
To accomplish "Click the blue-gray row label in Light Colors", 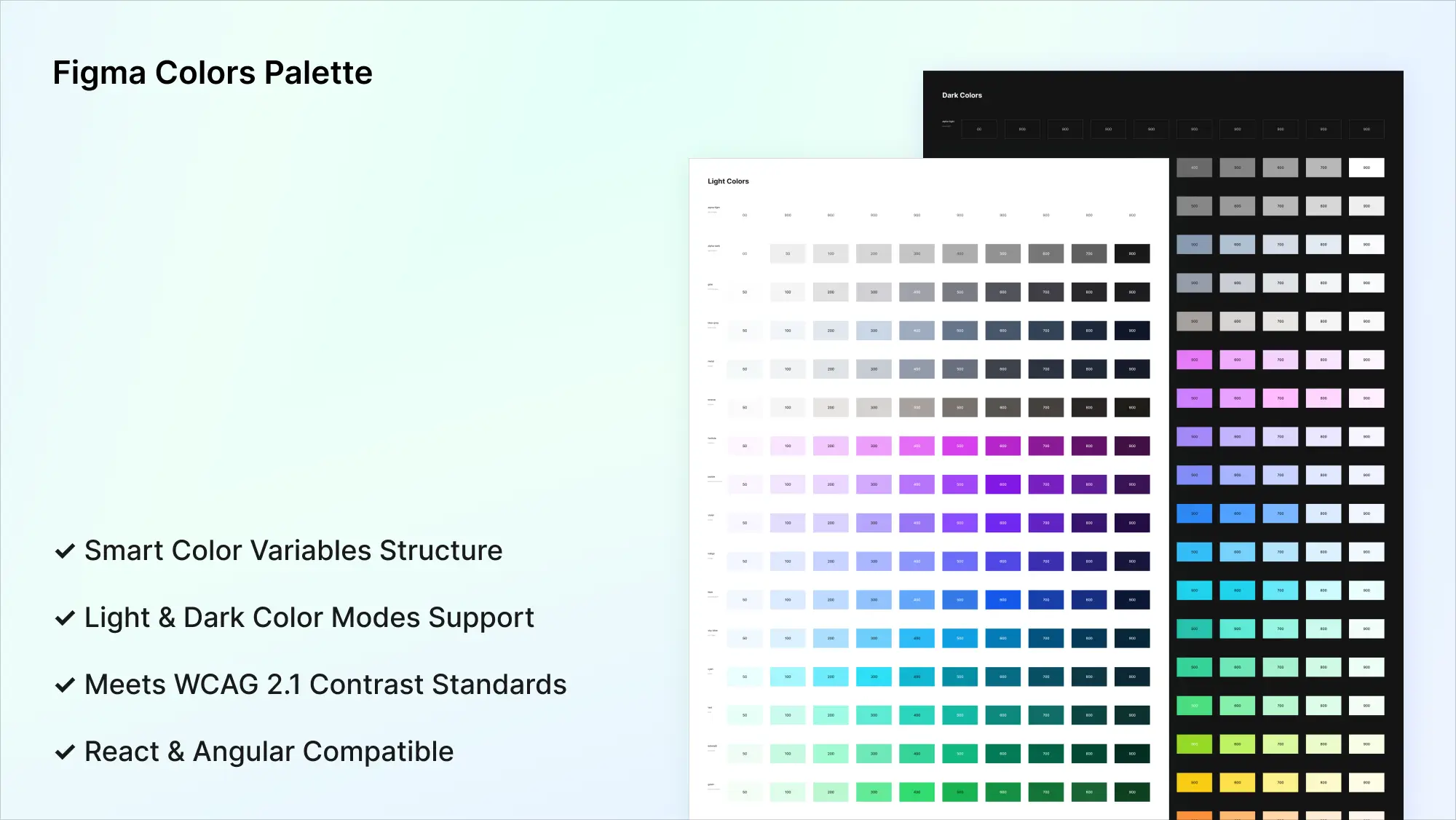I will [713, 323].
